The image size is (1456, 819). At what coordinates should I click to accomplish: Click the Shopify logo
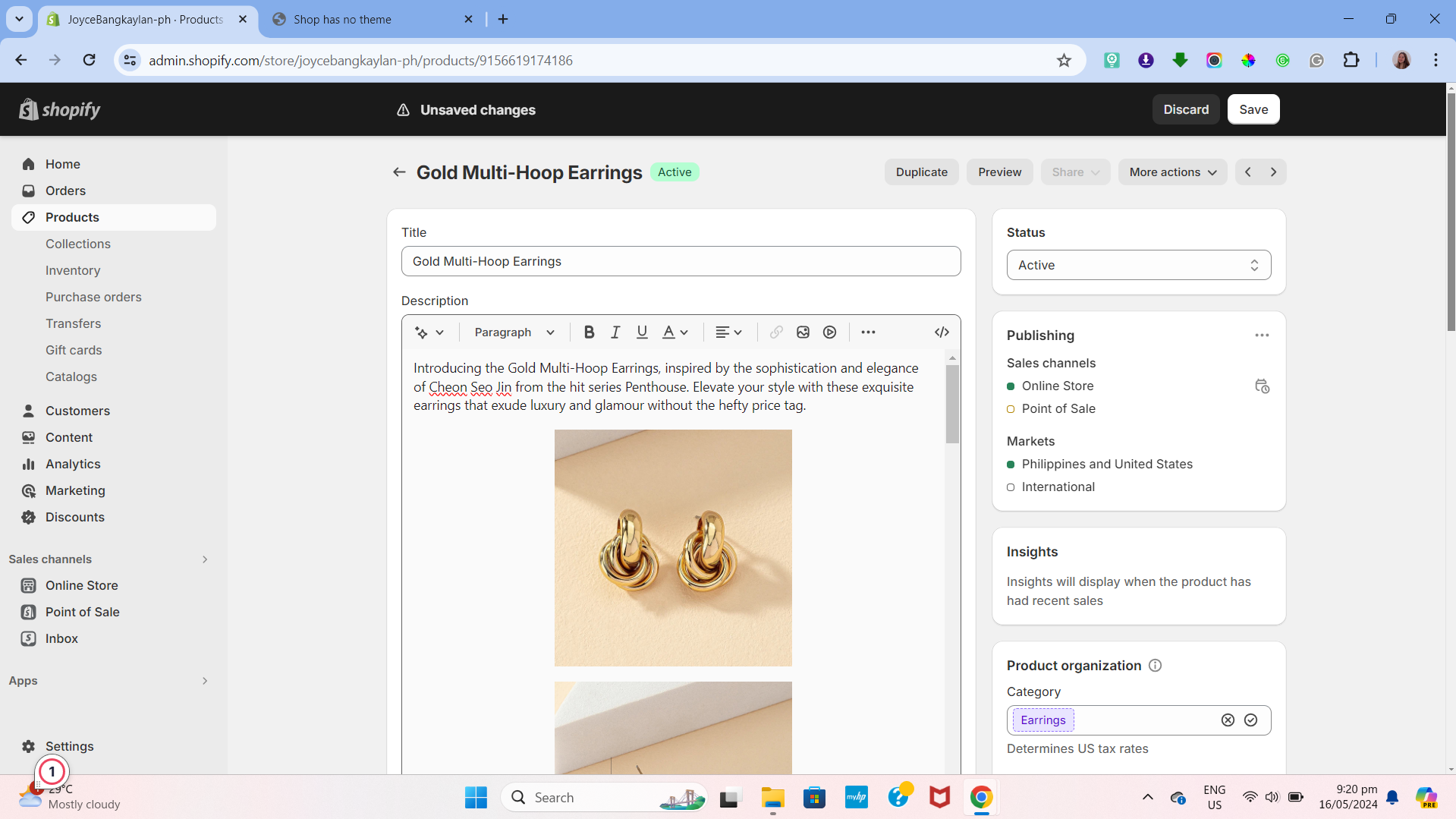tap(60, 110)
